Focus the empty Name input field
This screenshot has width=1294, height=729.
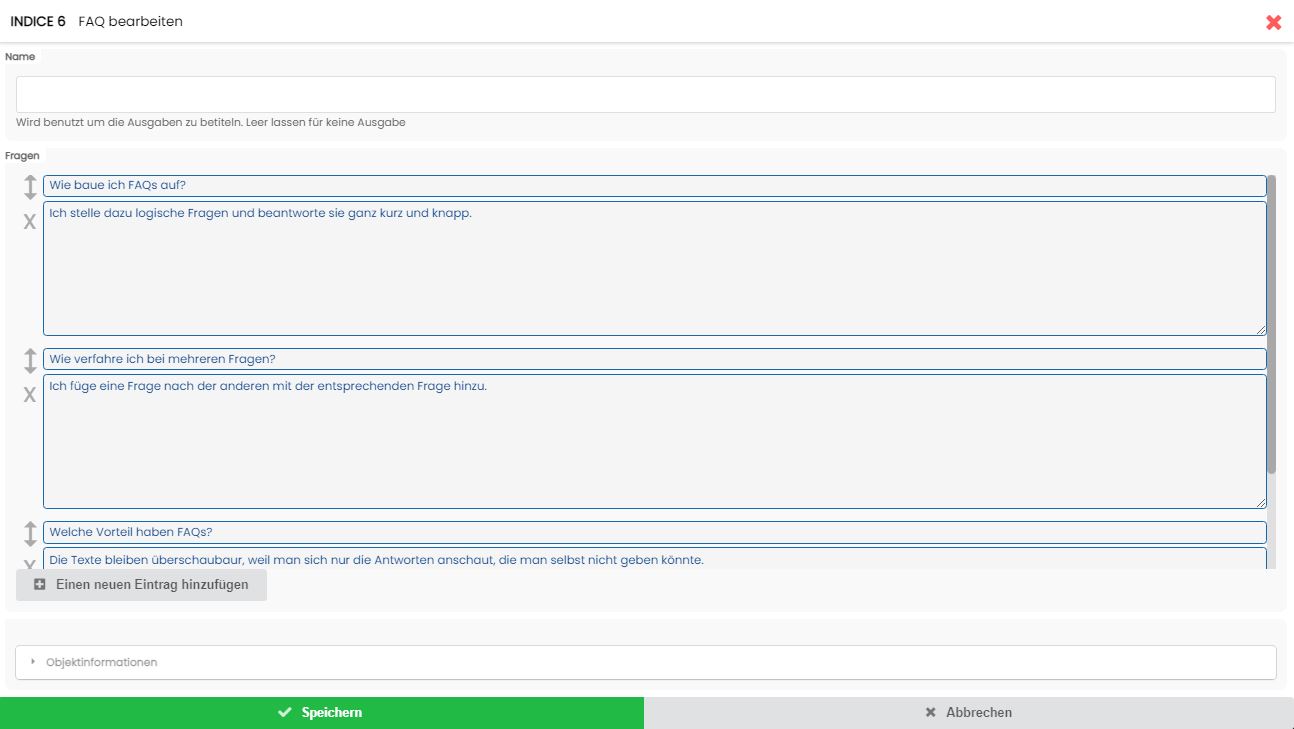tap(645, 94)
